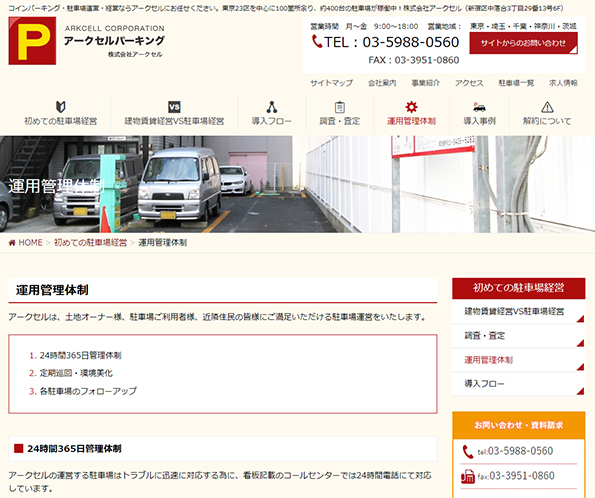Screen dimensions: 595x498
Task: Click the red gear icon above 運用管理体制
Action: [x=411, y=107]
